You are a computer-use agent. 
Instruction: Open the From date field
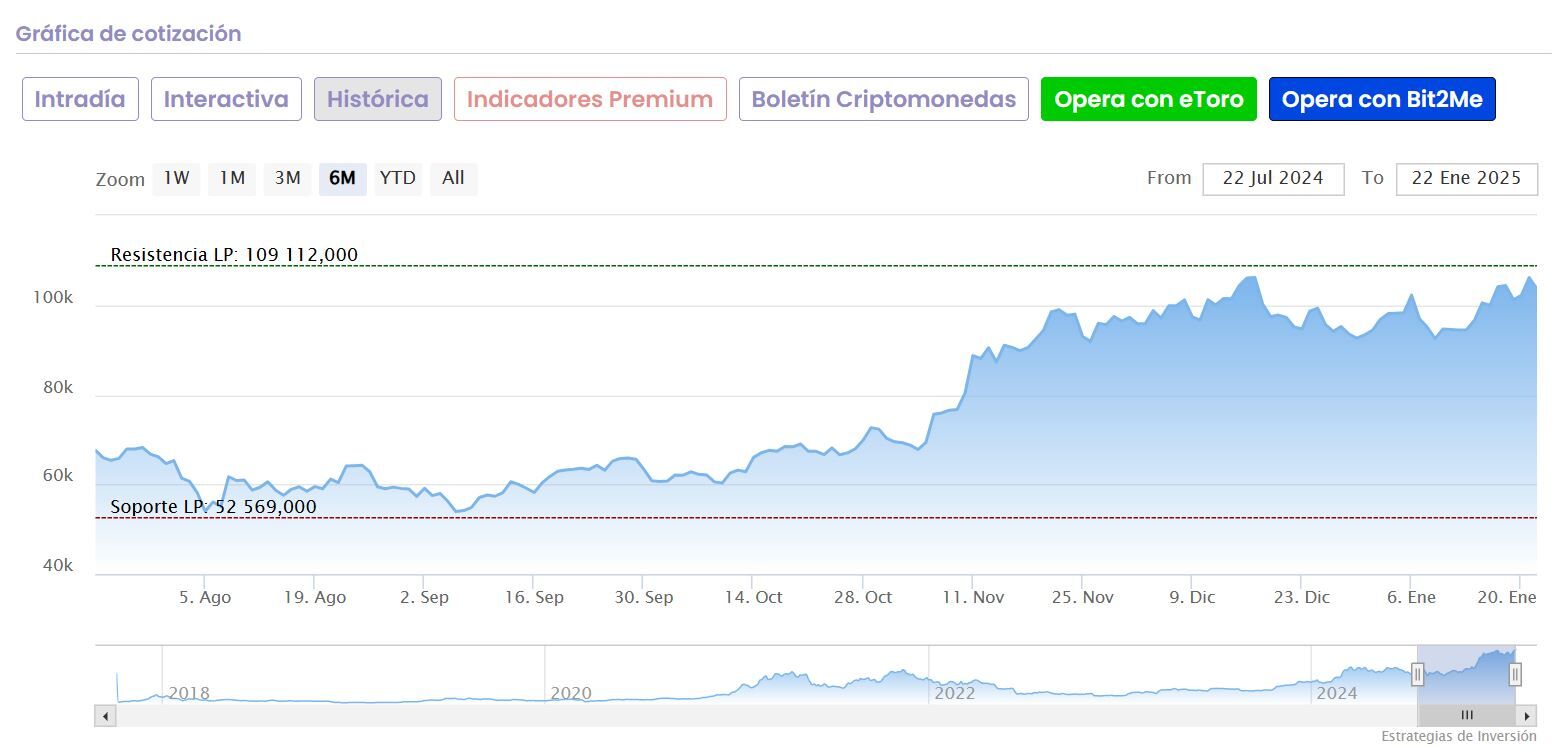pyautogui.click(x=1273, y=179)
